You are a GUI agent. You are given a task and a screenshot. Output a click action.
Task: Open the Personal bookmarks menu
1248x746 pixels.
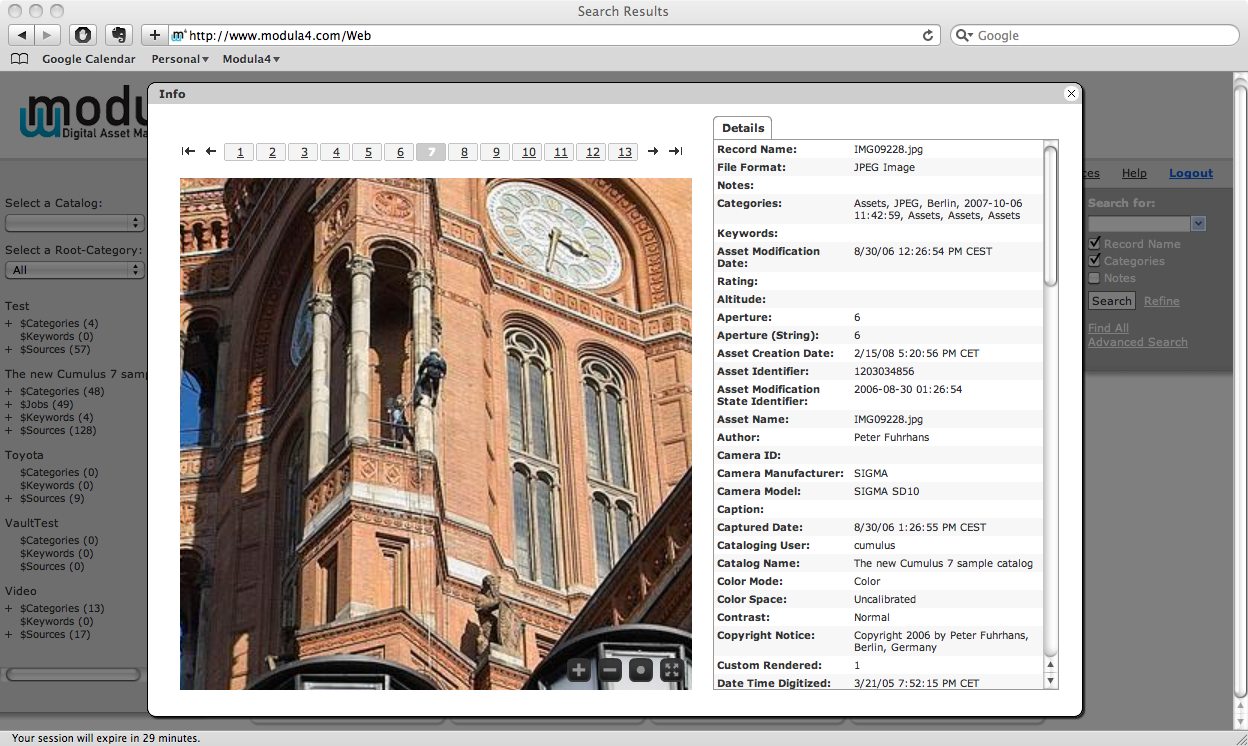(x=180, y=59)
